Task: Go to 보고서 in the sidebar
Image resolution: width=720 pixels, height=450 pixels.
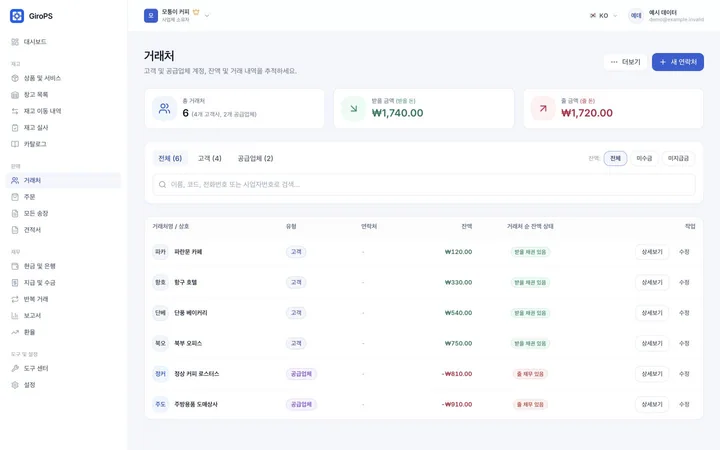Action: [63, 316]
